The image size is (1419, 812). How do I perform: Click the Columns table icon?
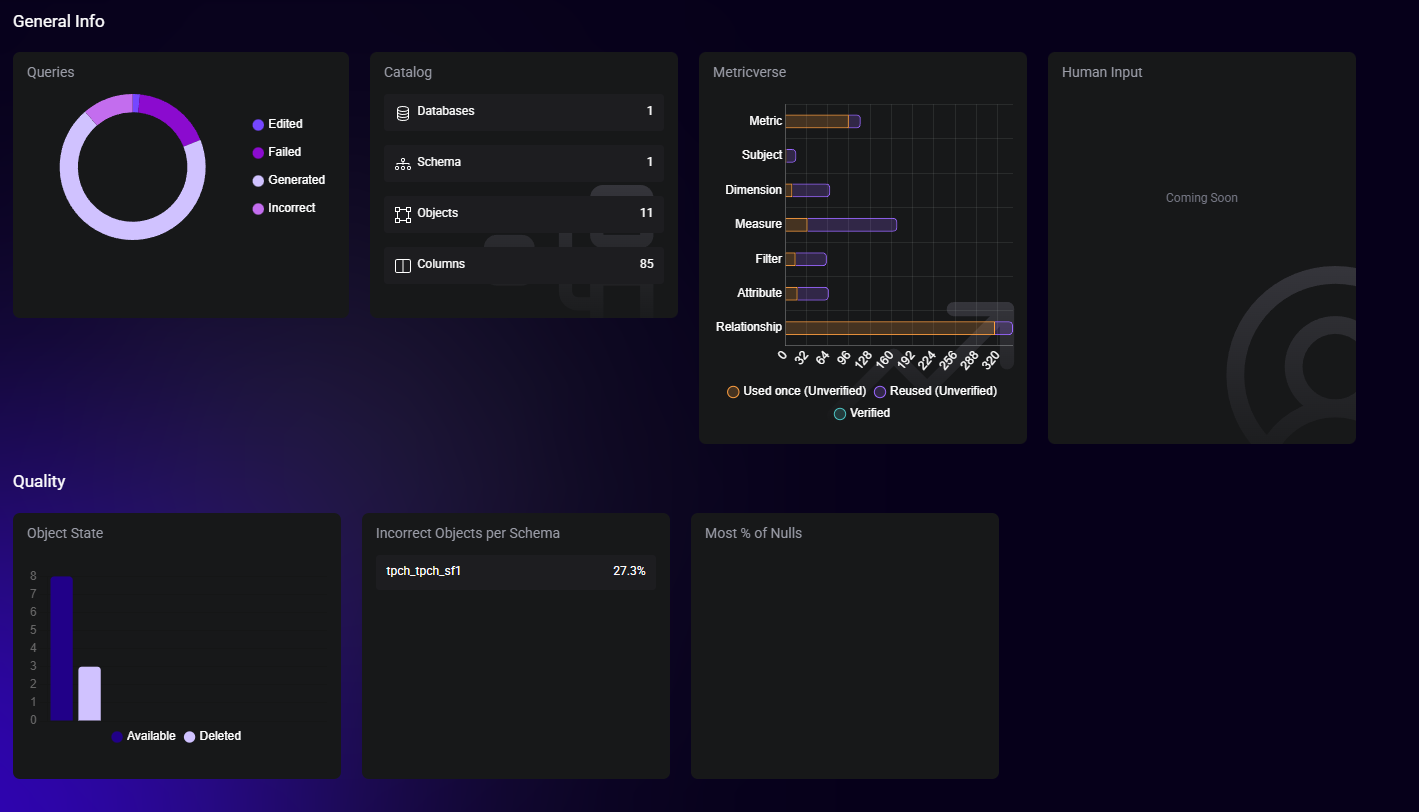click(x=403, y=265)
